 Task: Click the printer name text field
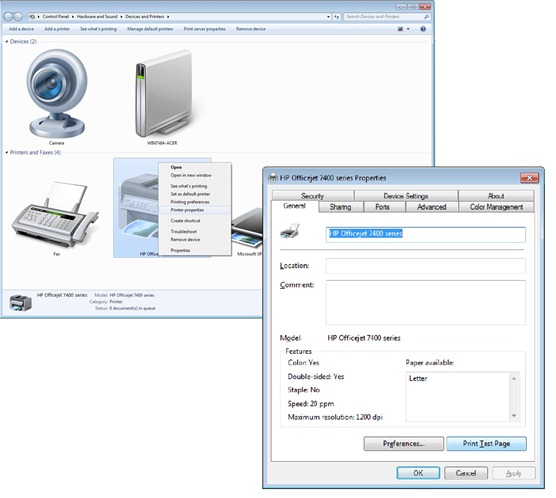pyautogui.click(x=426, y=234)
